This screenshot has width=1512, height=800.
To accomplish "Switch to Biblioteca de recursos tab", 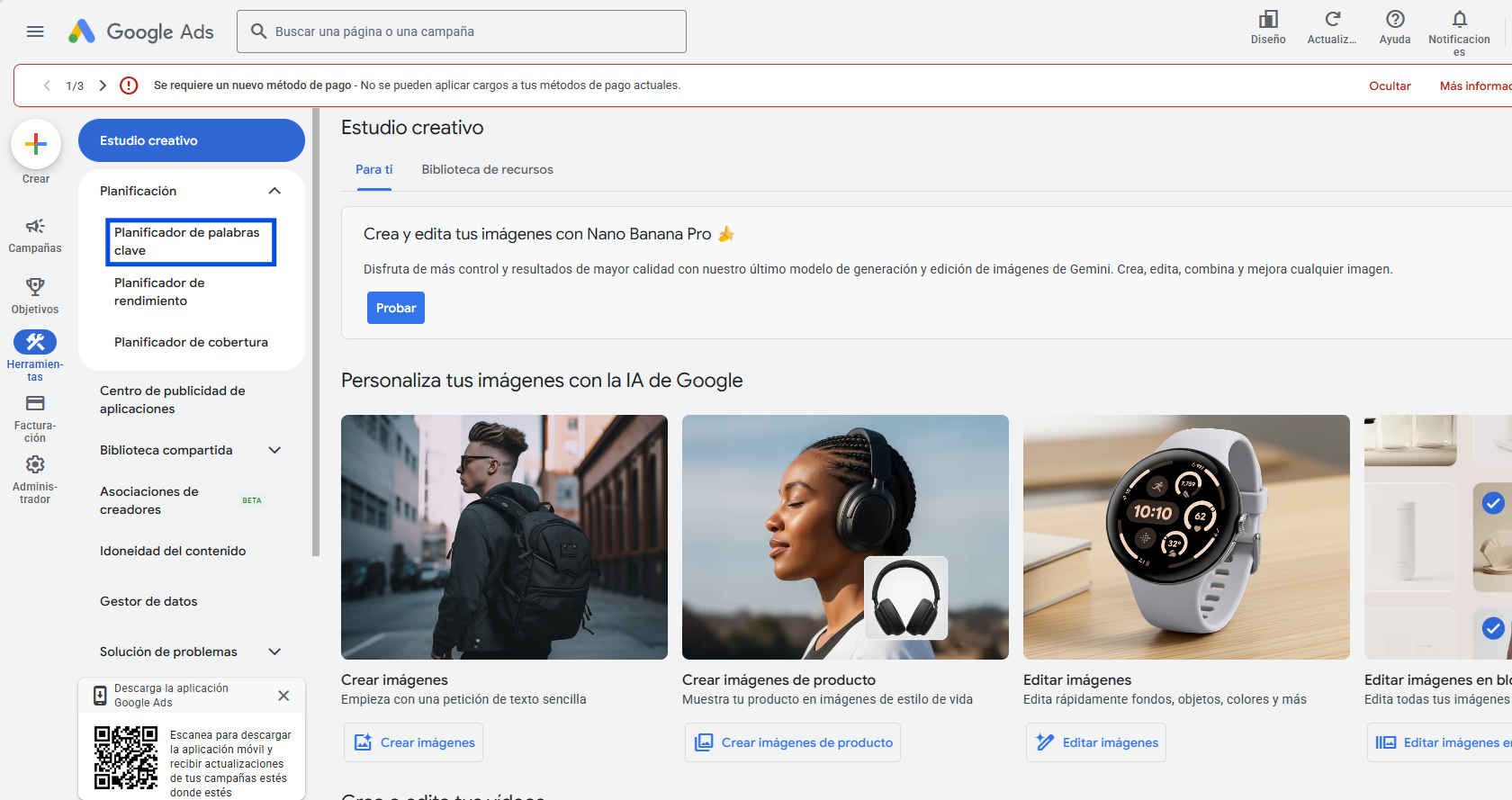I will click(x=487, y=169).
